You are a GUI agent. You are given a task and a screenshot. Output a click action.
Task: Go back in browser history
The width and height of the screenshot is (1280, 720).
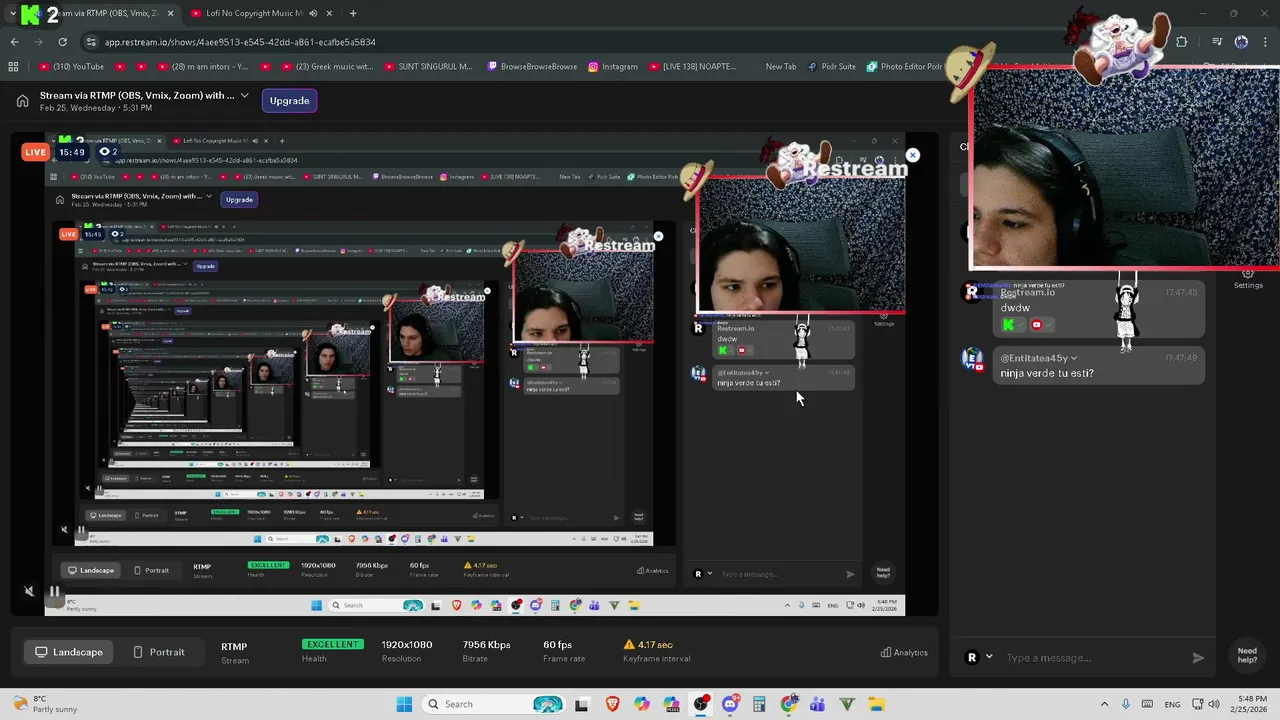pyautogui.click(x=14, y=42)
